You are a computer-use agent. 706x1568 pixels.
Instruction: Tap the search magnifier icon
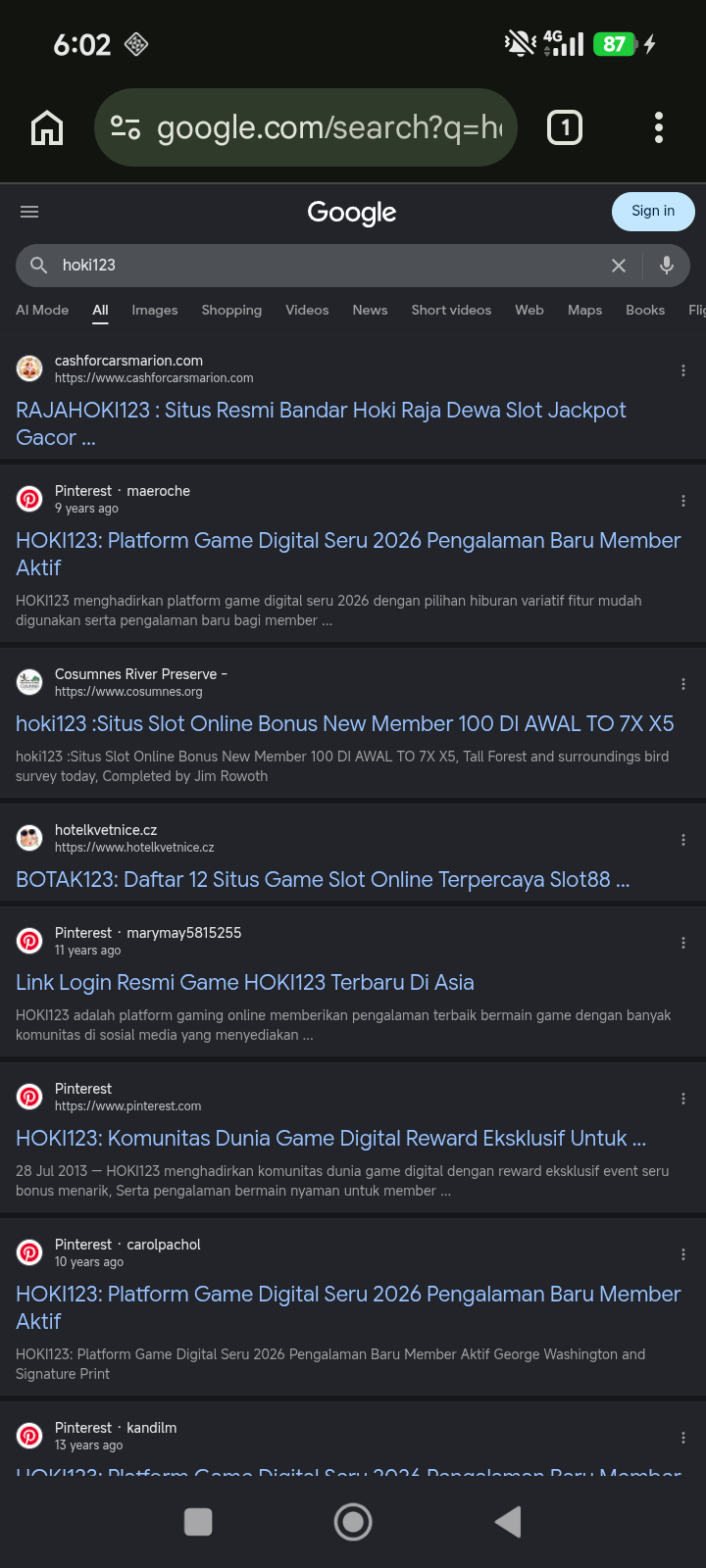(39, 265)
